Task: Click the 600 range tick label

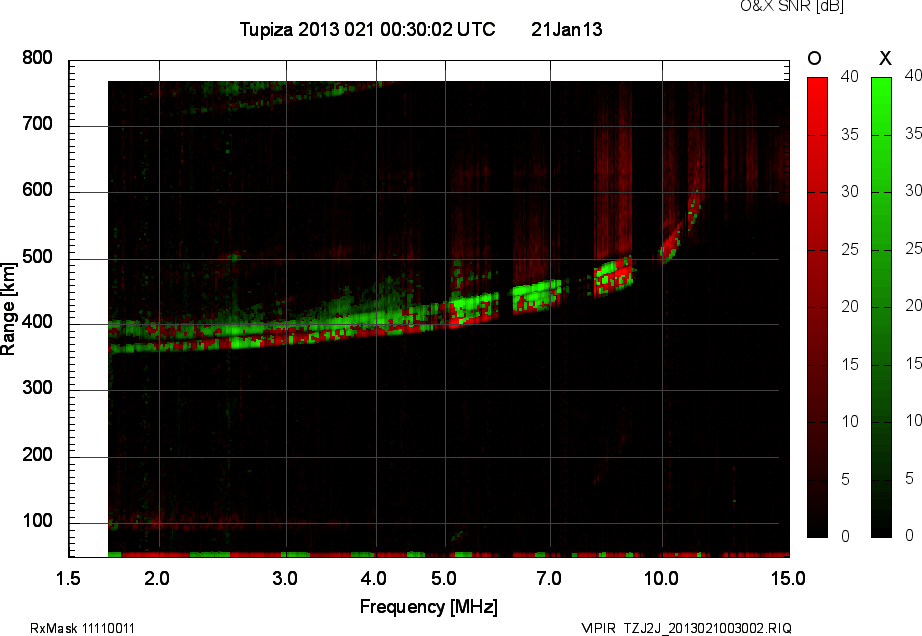Action: [37, 190]
